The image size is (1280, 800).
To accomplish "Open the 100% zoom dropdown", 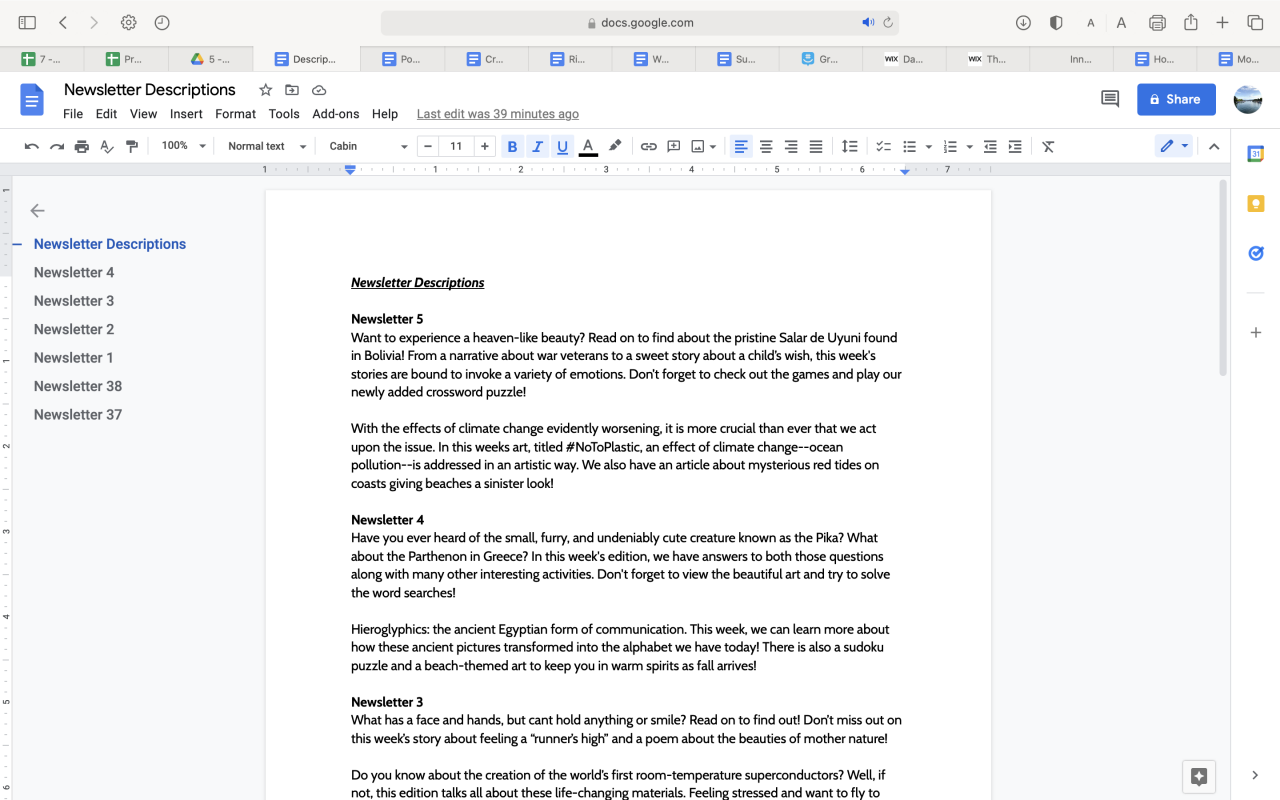I will coord(183,146).
